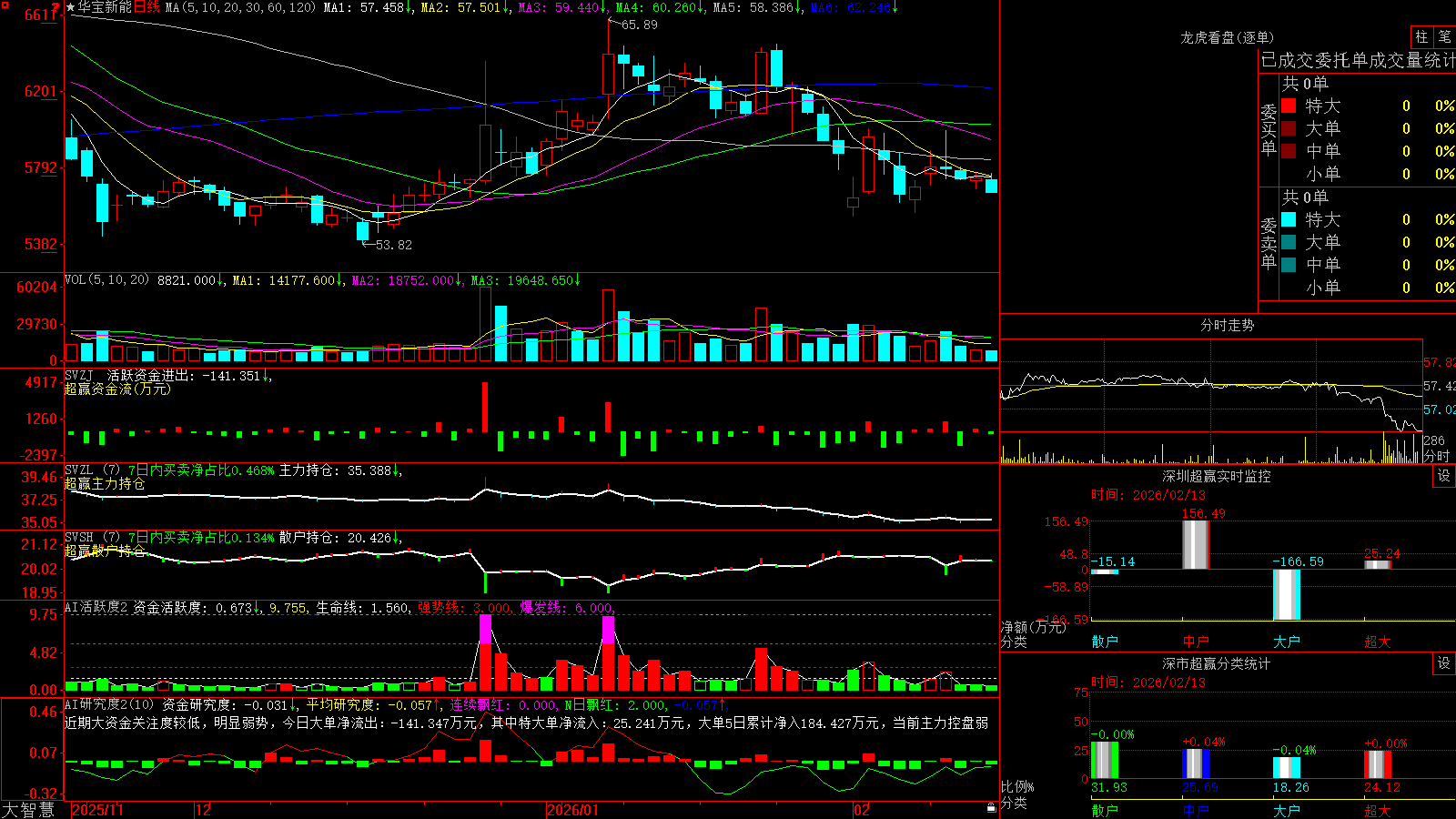This screenshot has width=1456, height=819.
Task: Click the 大户 bar showing -166.59
Action: point(1286,594)
